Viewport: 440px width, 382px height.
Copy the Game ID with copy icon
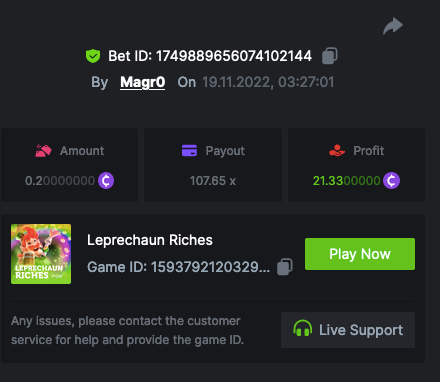coord(285,267)
